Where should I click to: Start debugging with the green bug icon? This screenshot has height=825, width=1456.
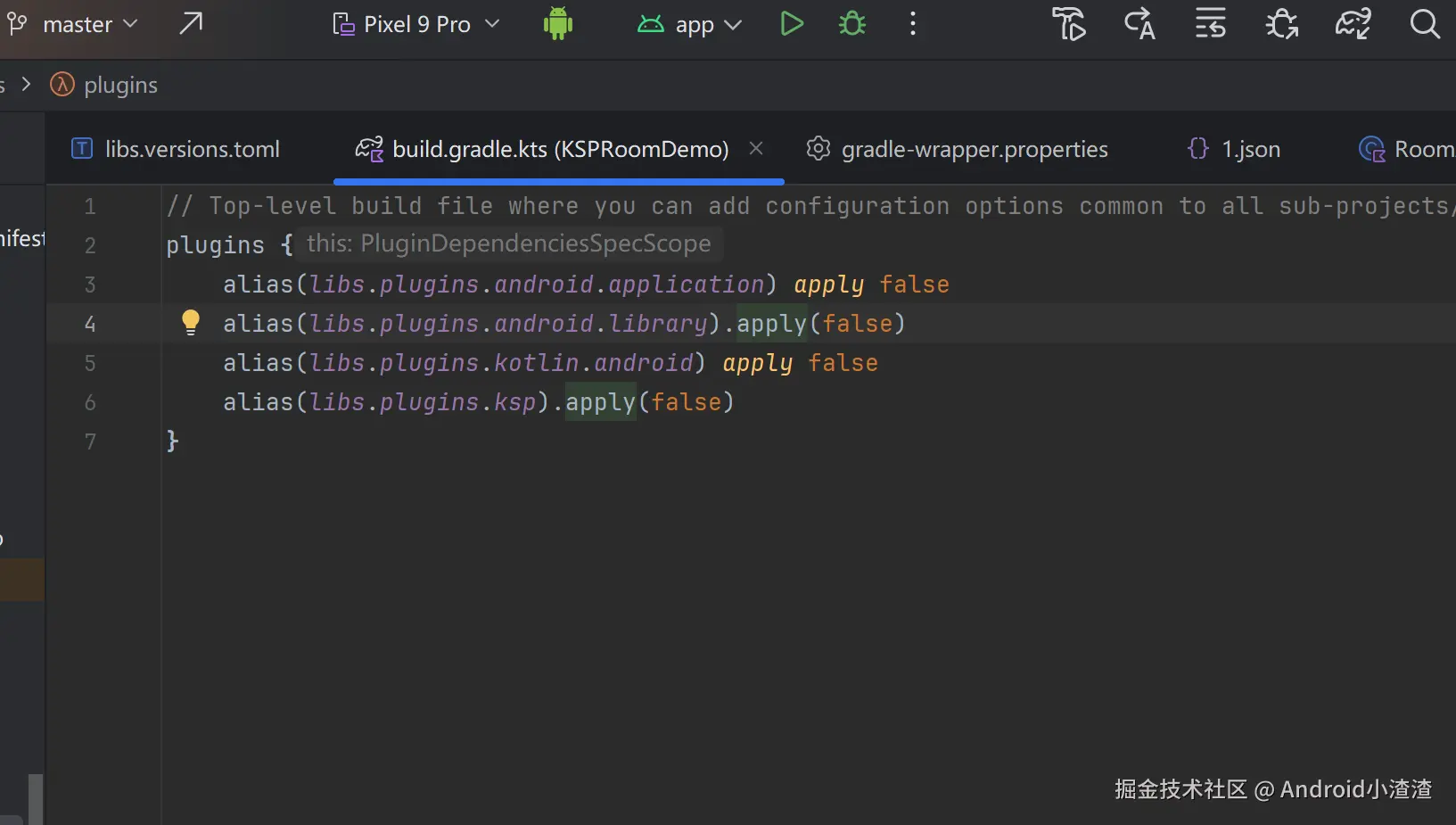pos(852,23)
